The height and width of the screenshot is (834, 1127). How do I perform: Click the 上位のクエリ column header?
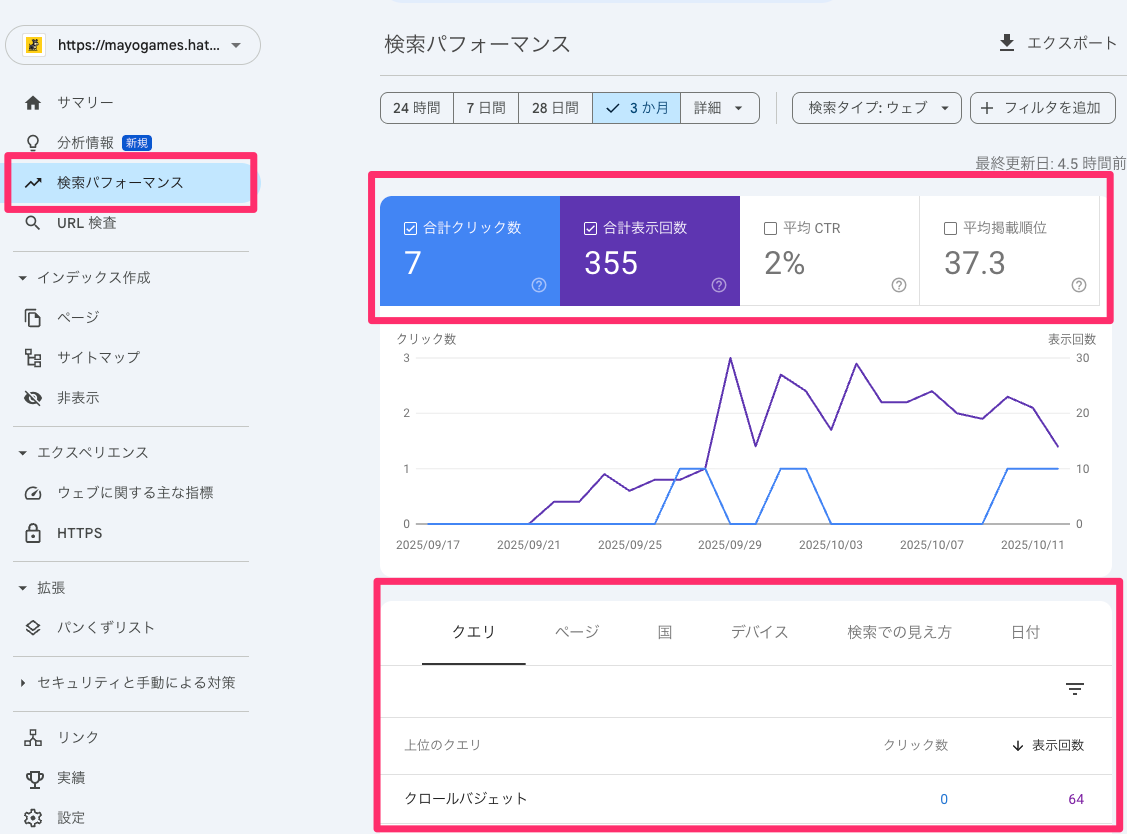point(442,746)
